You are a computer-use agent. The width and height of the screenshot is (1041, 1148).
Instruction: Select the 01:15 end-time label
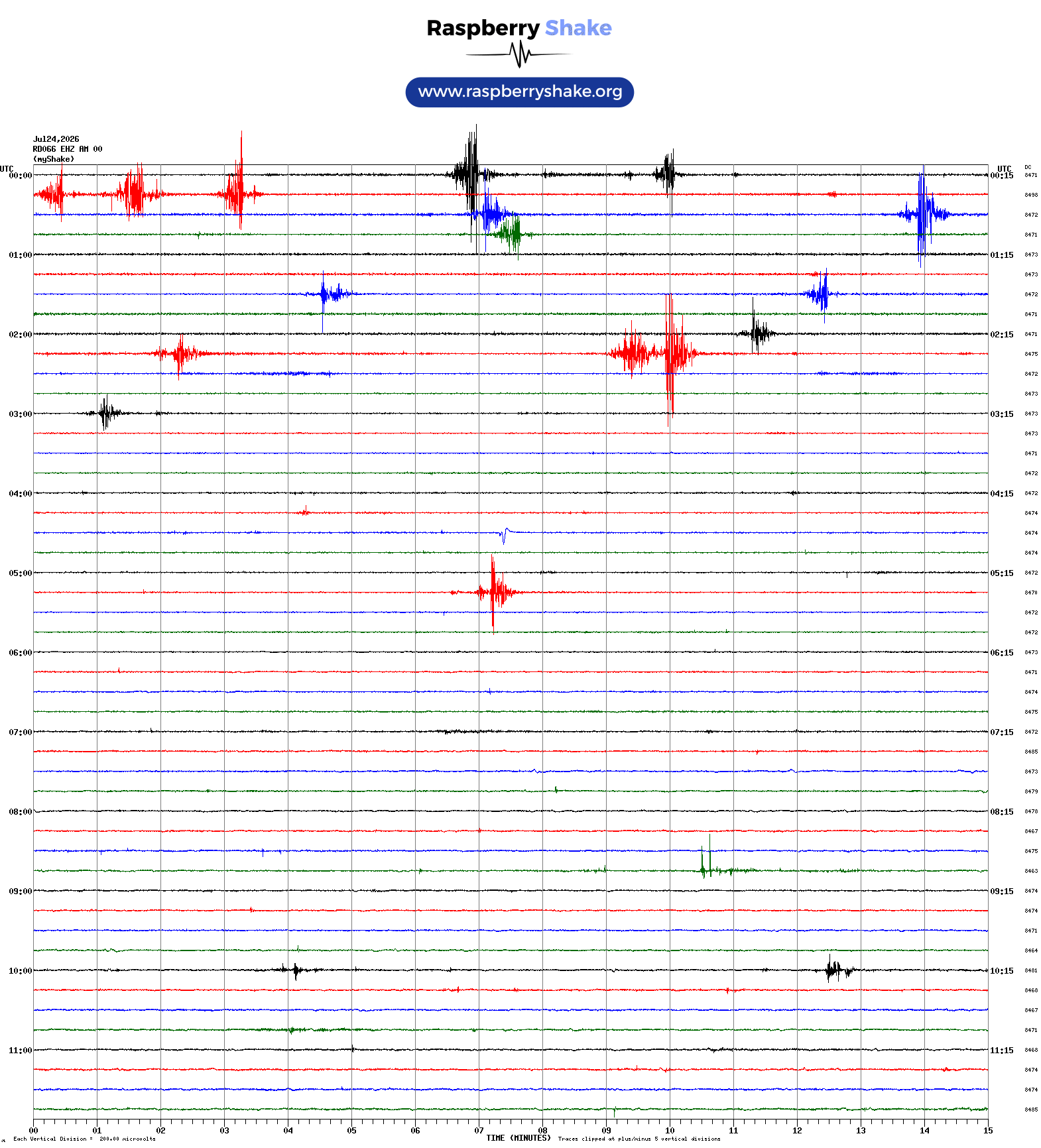click(1002, 255)
